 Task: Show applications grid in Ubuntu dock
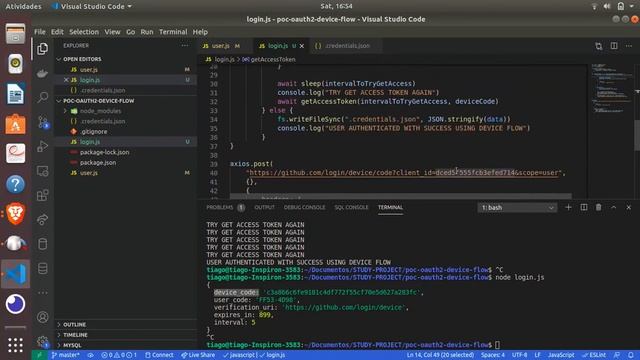[x=15, y=345]
